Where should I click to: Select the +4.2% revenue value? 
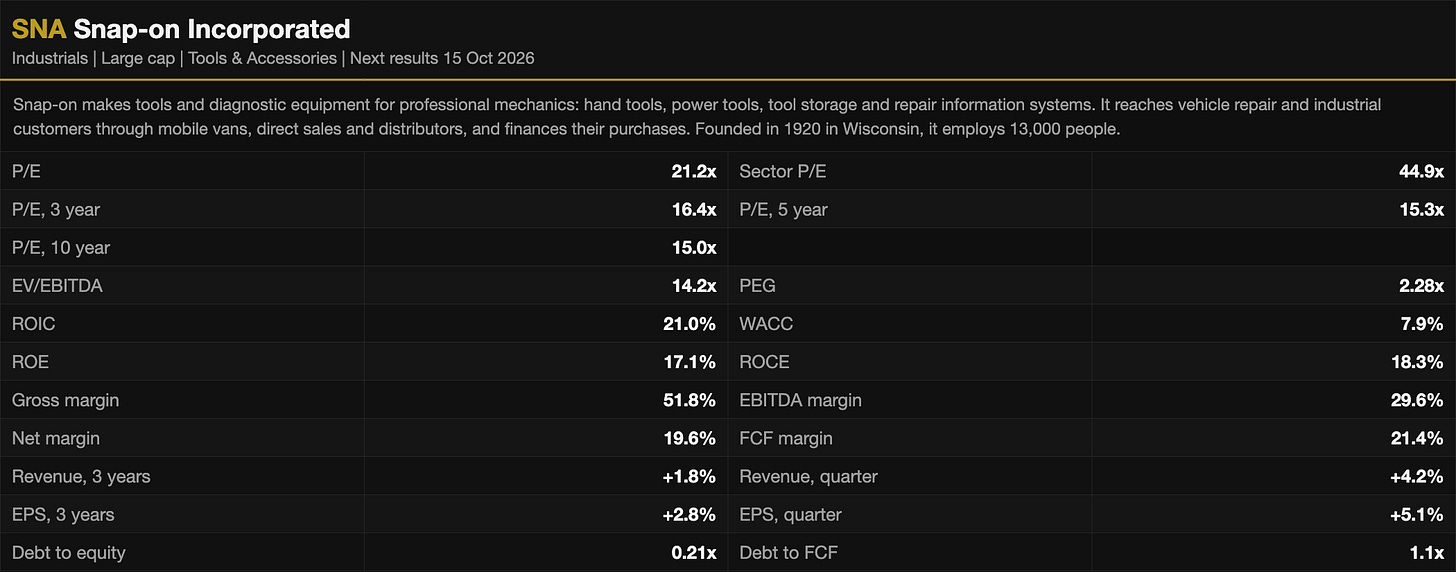click(1417, 476)
